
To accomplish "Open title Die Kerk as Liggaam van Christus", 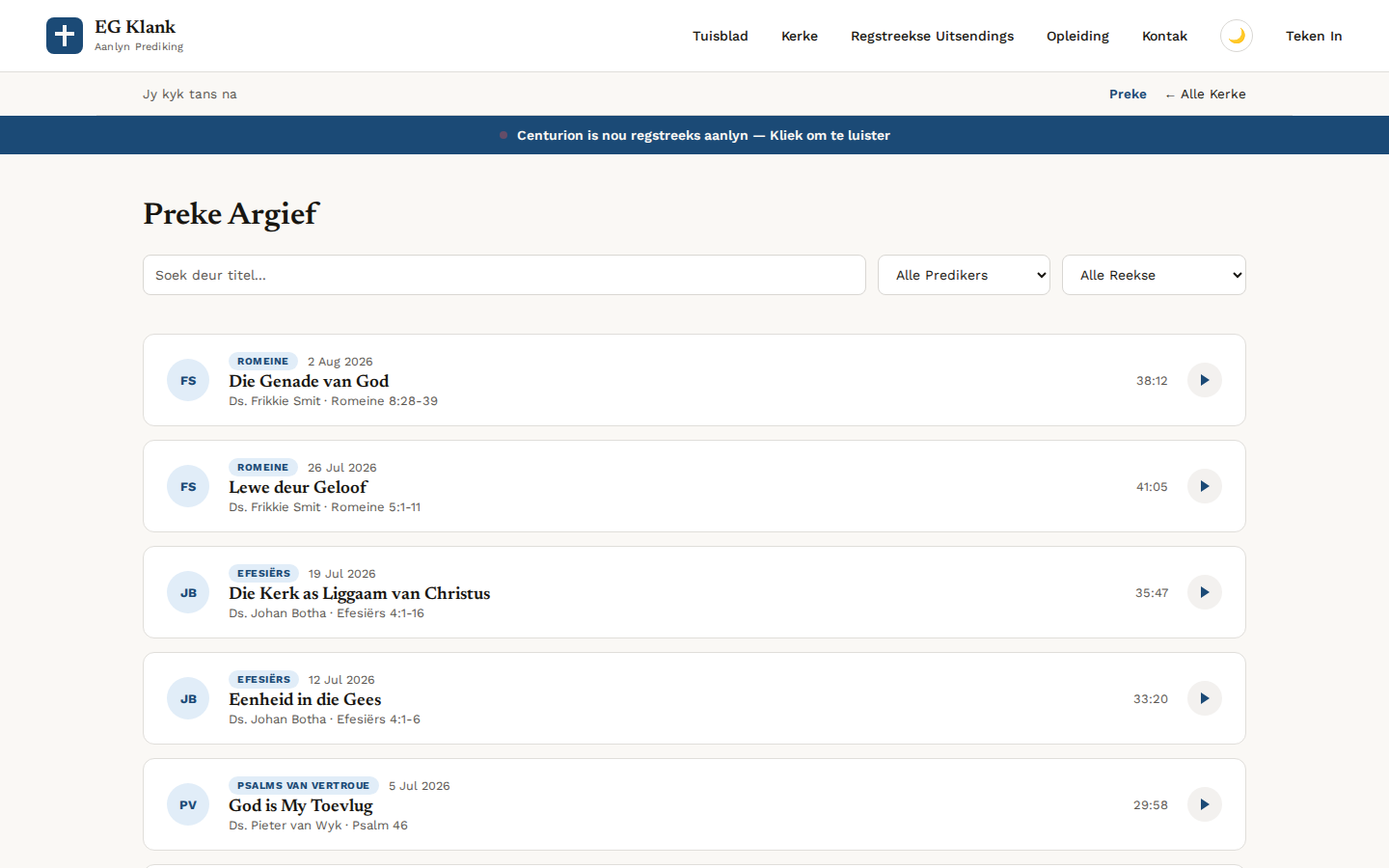I will tap(359, 593).
